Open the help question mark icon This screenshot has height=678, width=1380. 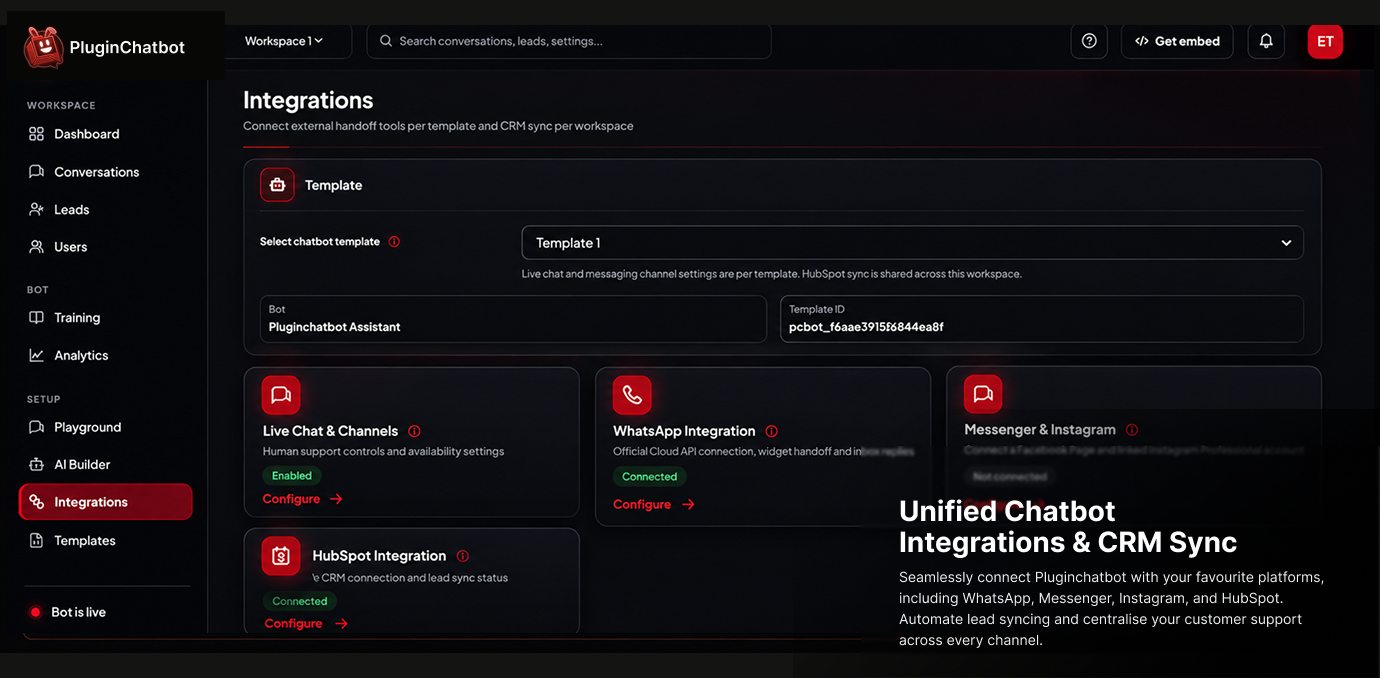1089,41
